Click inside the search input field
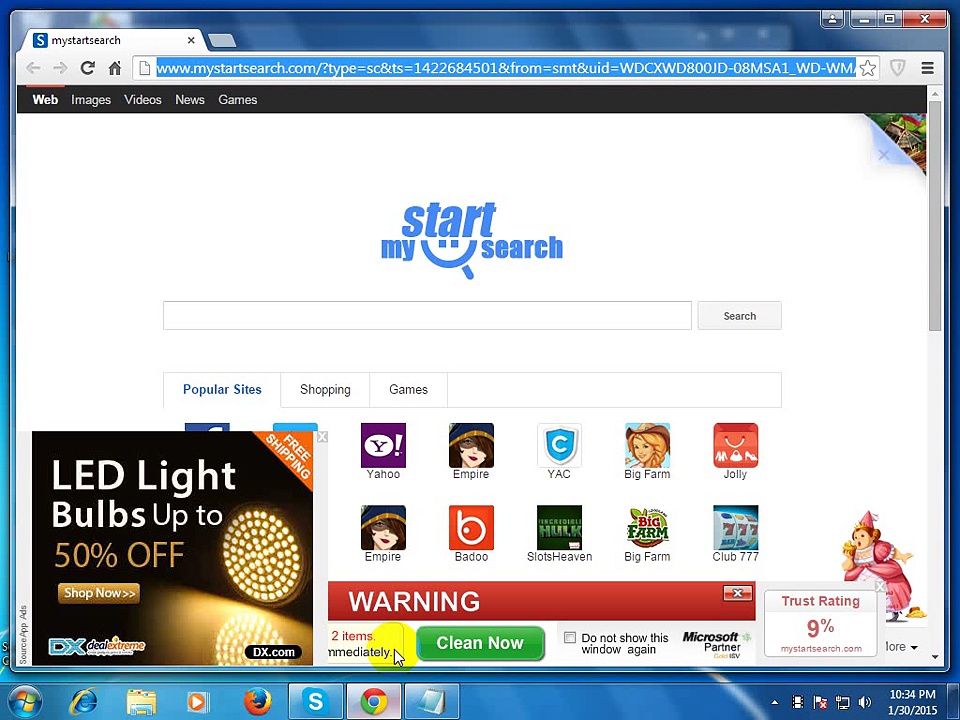 [x=427, y=316]
